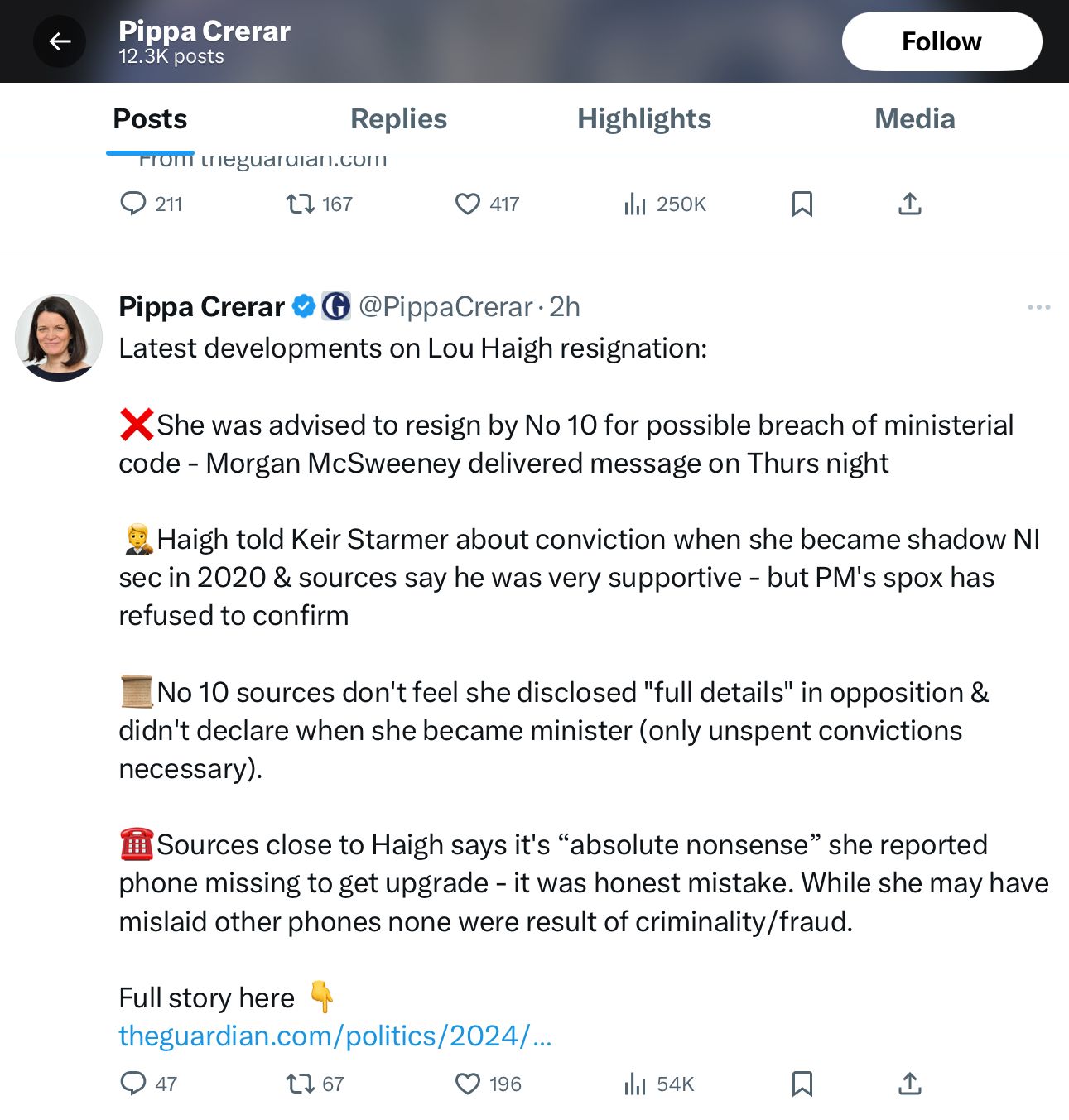Reply to the Lou Haigh resignation post
1069x1120 pixels.
[x=133, y=1084]
